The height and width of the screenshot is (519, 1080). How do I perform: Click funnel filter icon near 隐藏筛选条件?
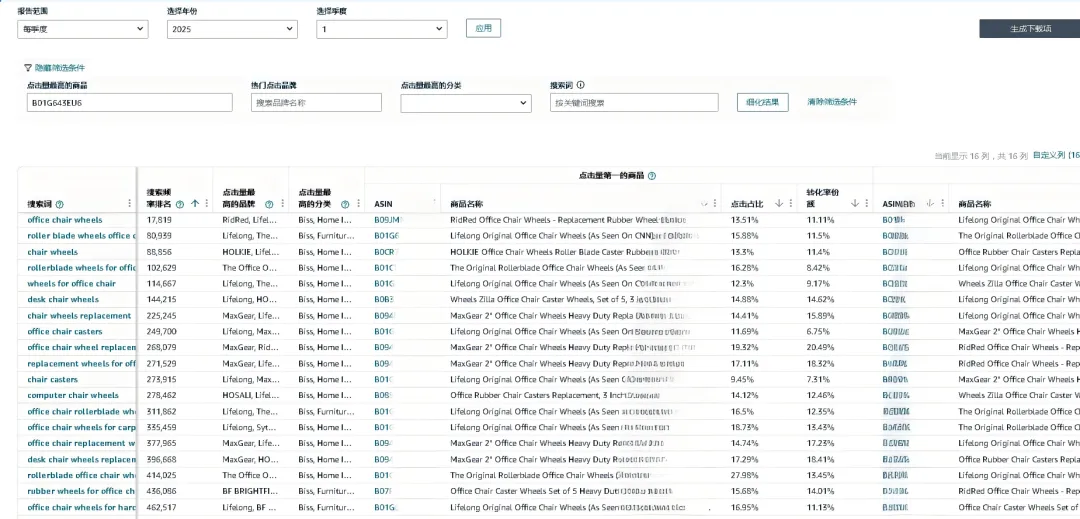point(28,67)
